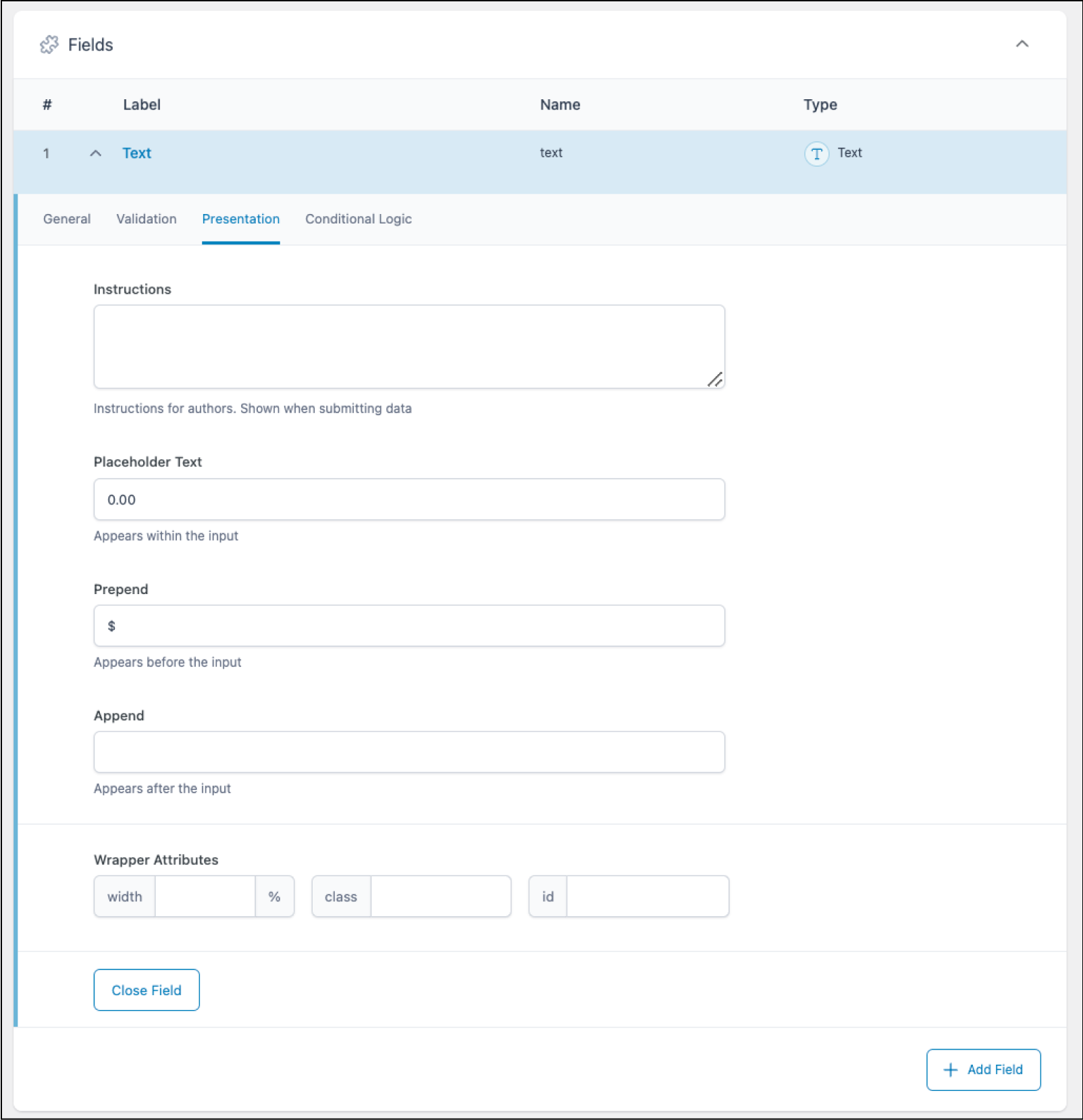Click the id input under Wrapper Attributes
Image resolution: width=1083 pixels, height=1120 pixels.
(646, 897)
